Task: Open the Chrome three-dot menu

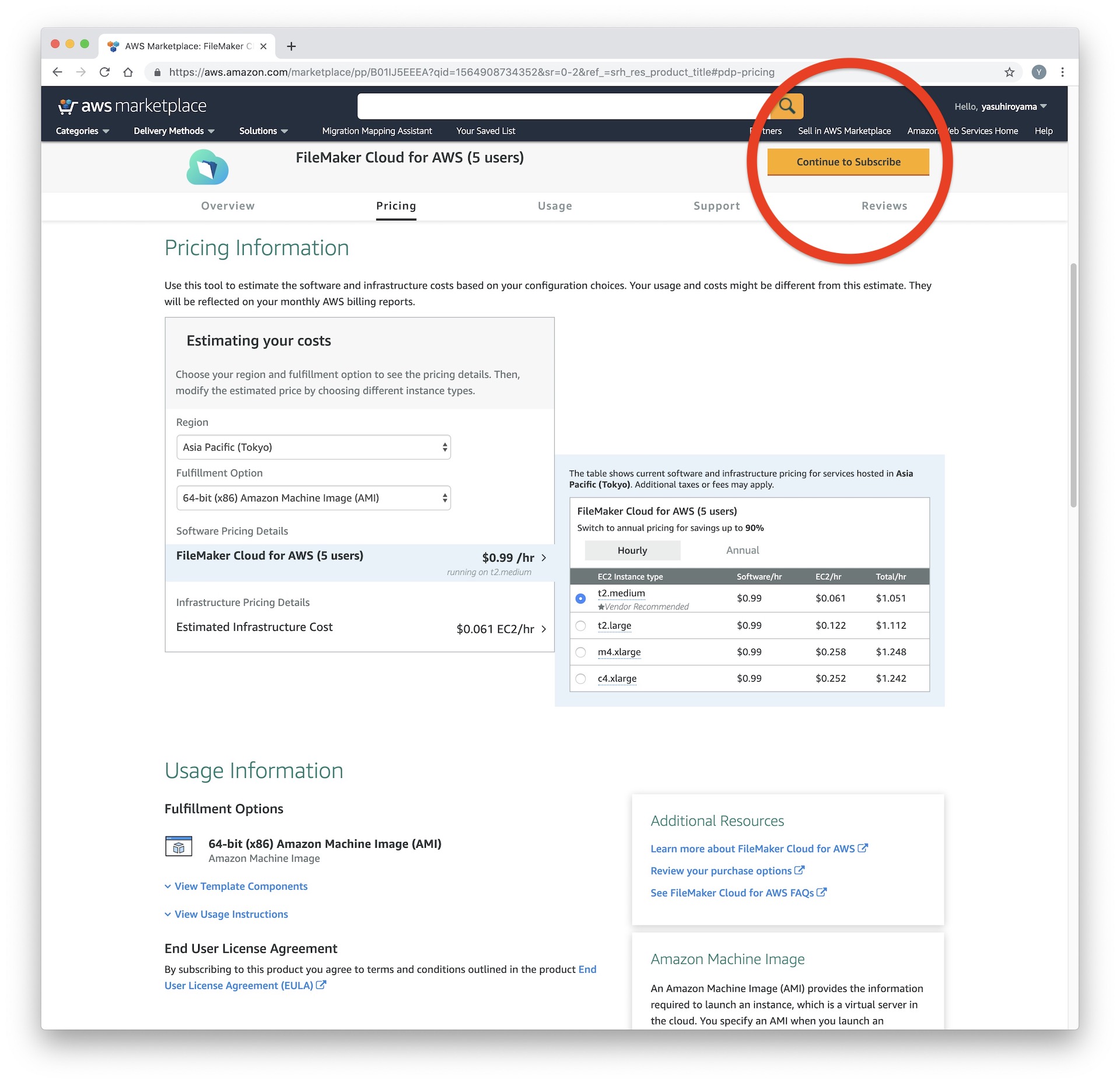Action: [x=1062, y=72]
